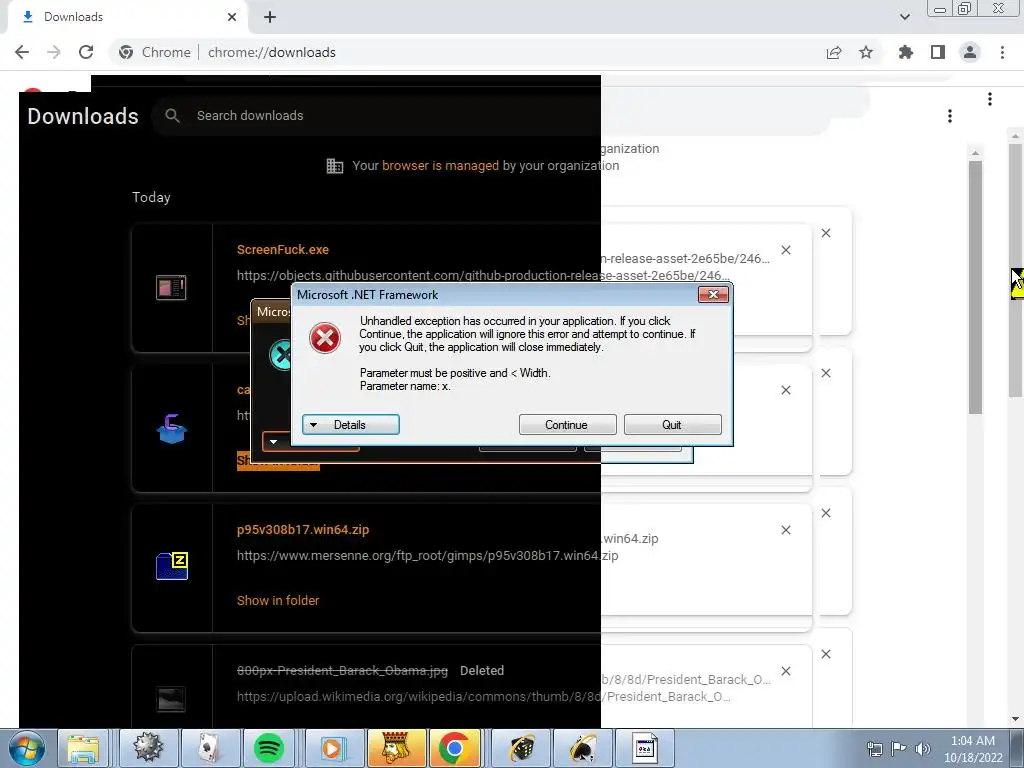Viewport: 1024px width, 768px height.
Task: Open a new tab with the plus button
Action: (270, 17)
